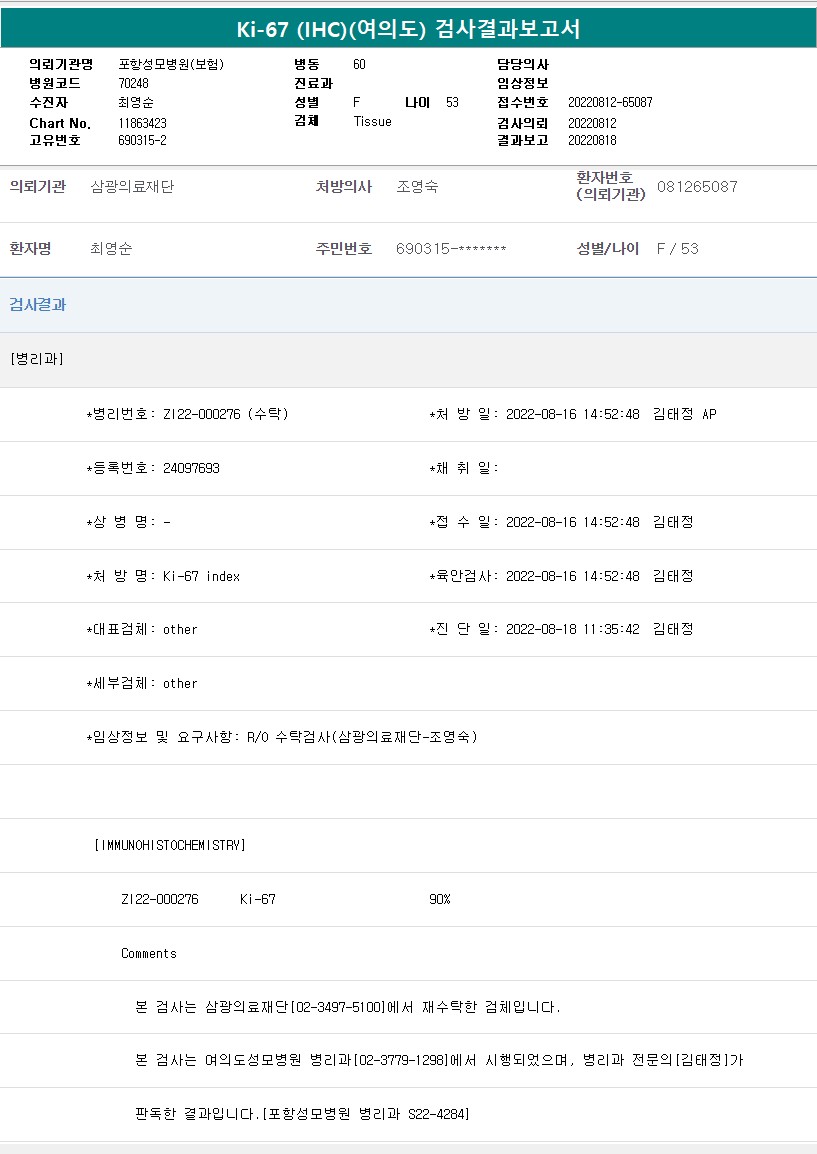The height and width of the screenshot is (1154, 817).
Task: Click the 처방명 Ki-67 index entry
Action: [201, 576]
